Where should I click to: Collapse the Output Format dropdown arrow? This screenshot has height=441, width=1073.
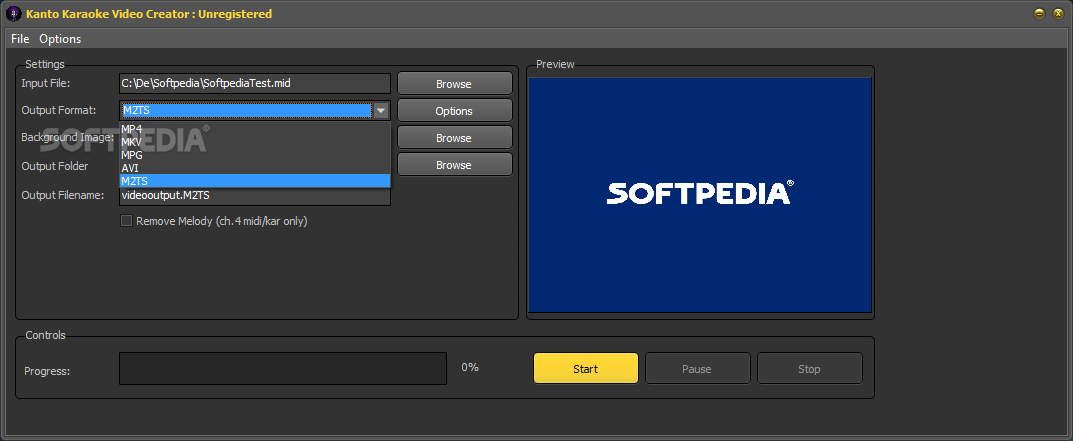[x=381, y=110]
